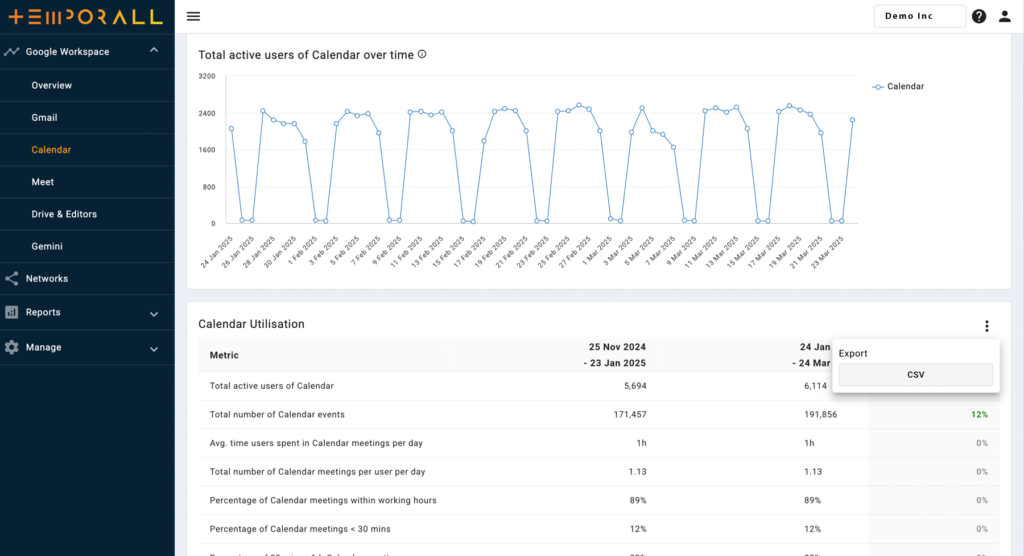Open the Demo Inc organisation selector
The height and width of the screenshot is (556, 1024).
919,16
